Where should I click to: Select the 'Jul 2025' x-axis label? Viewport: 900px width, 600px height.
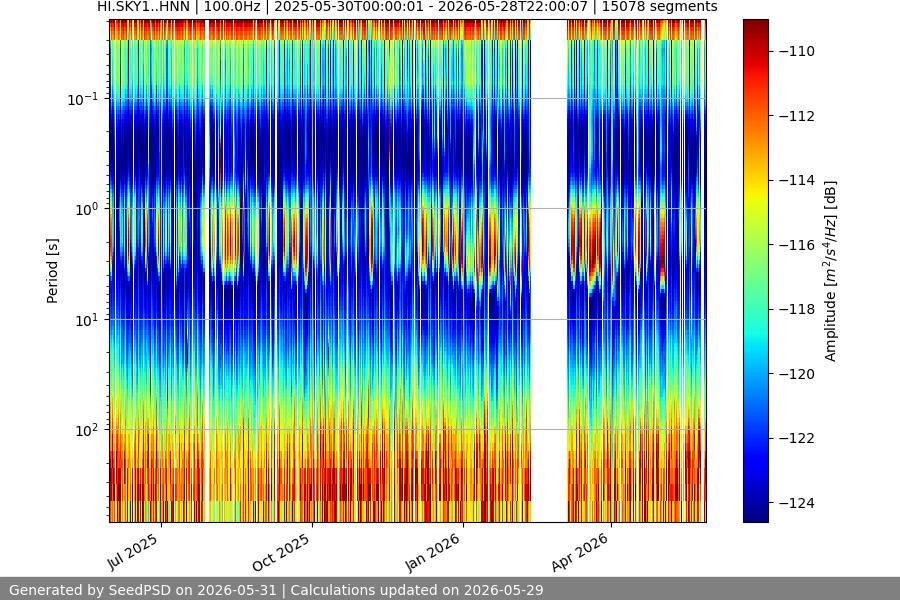point(133,552)
